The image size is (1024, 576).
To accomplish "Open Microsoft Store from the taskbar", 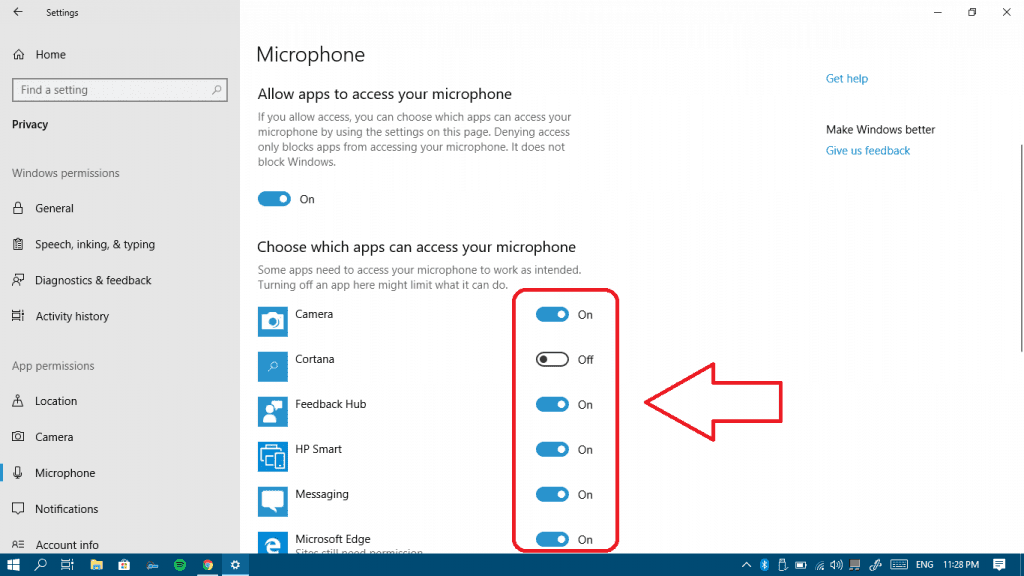I will [x=124, y=565].
